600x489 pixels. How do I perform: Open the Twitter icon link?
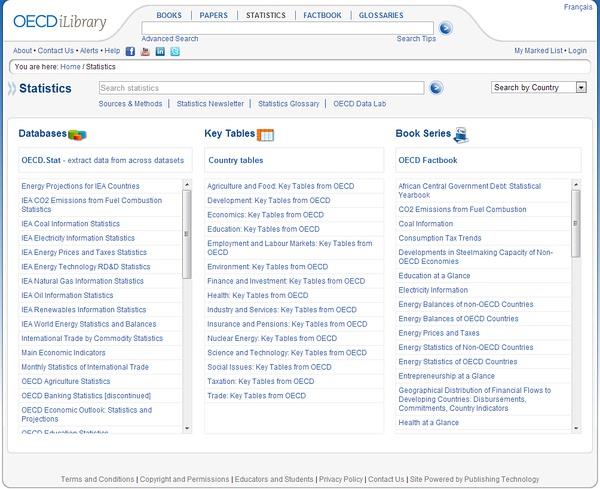point(175,51)
